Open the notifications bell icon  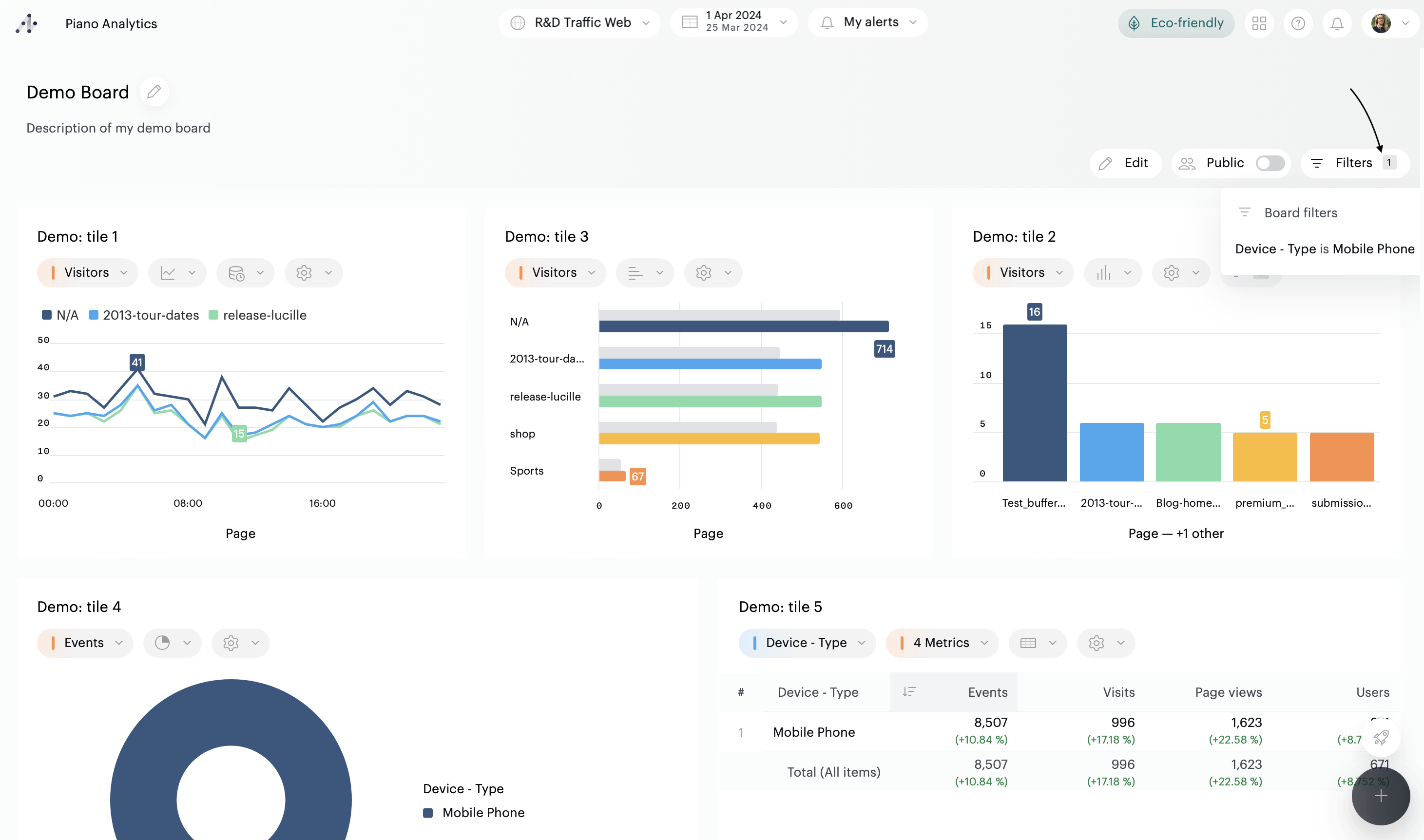point(1337,23)
